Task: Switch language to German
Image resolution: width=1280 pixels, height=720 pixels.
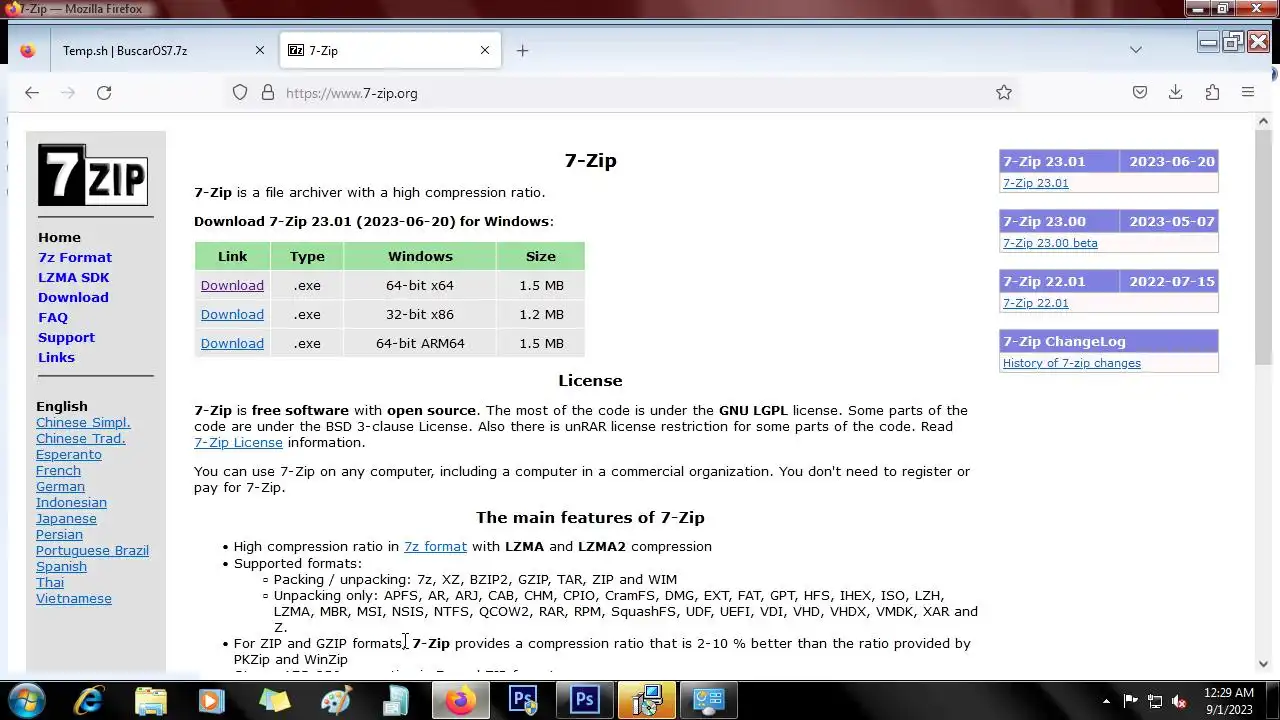Action: pos(60,487)
